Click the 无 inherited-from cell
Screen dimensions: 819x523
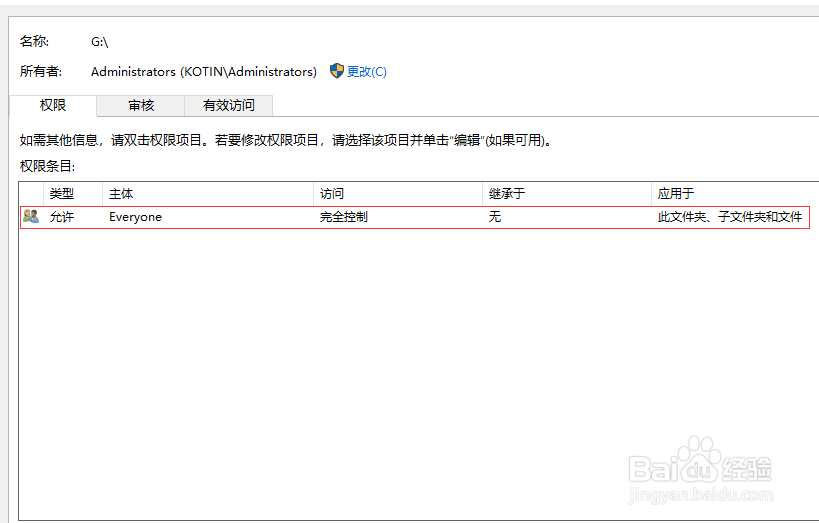coord(495,217)
